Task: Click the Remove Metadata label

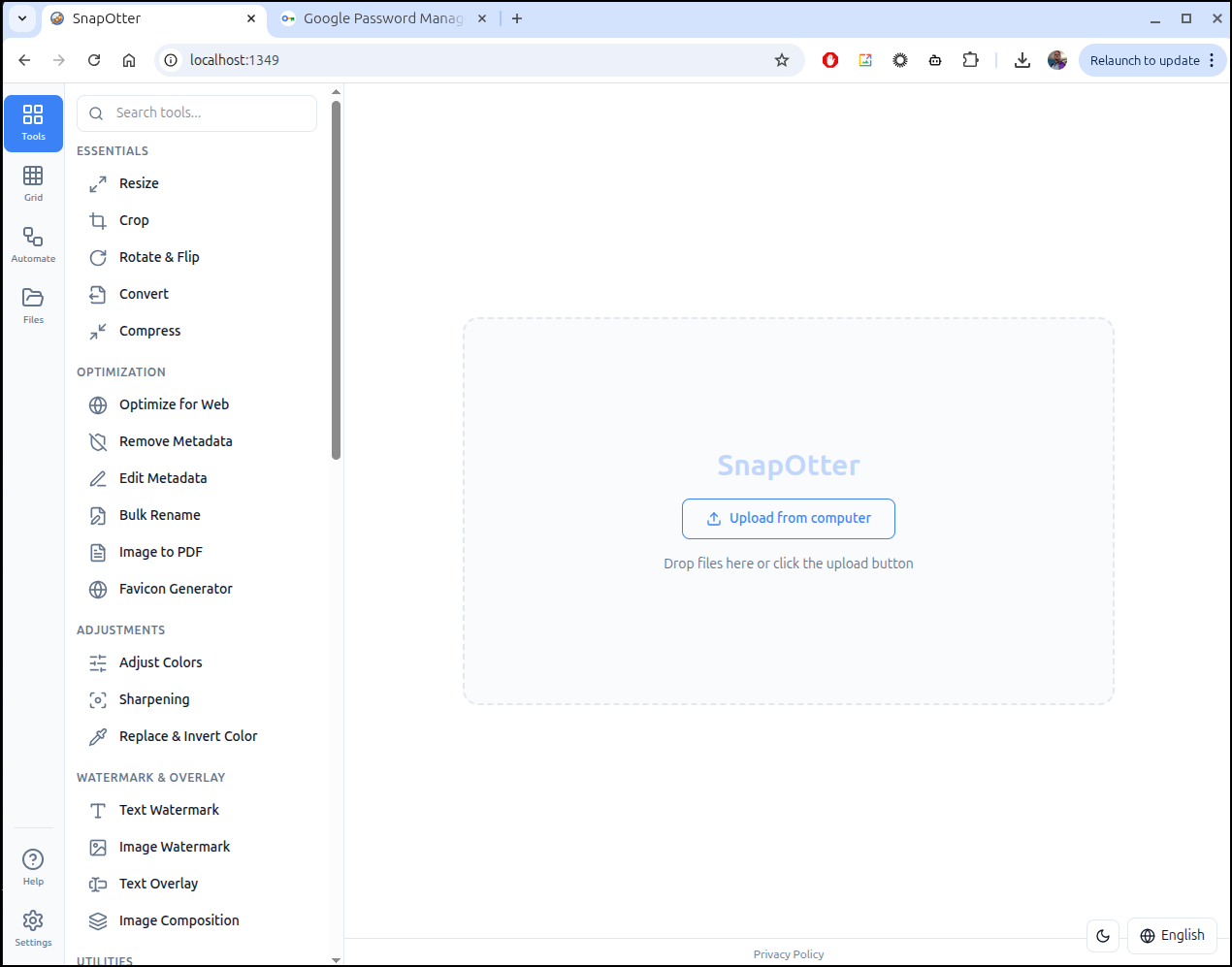Action: (176, 441)
